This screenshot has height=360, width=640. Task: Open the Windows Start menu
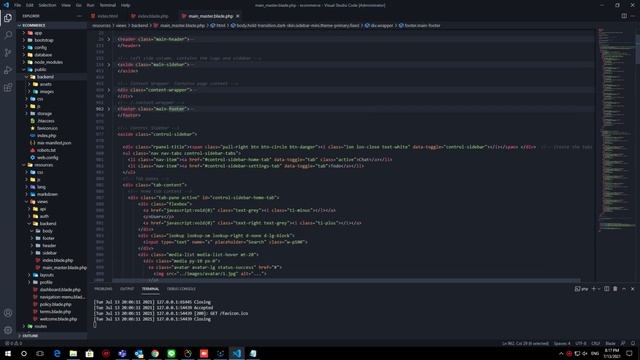pos(8,353)
